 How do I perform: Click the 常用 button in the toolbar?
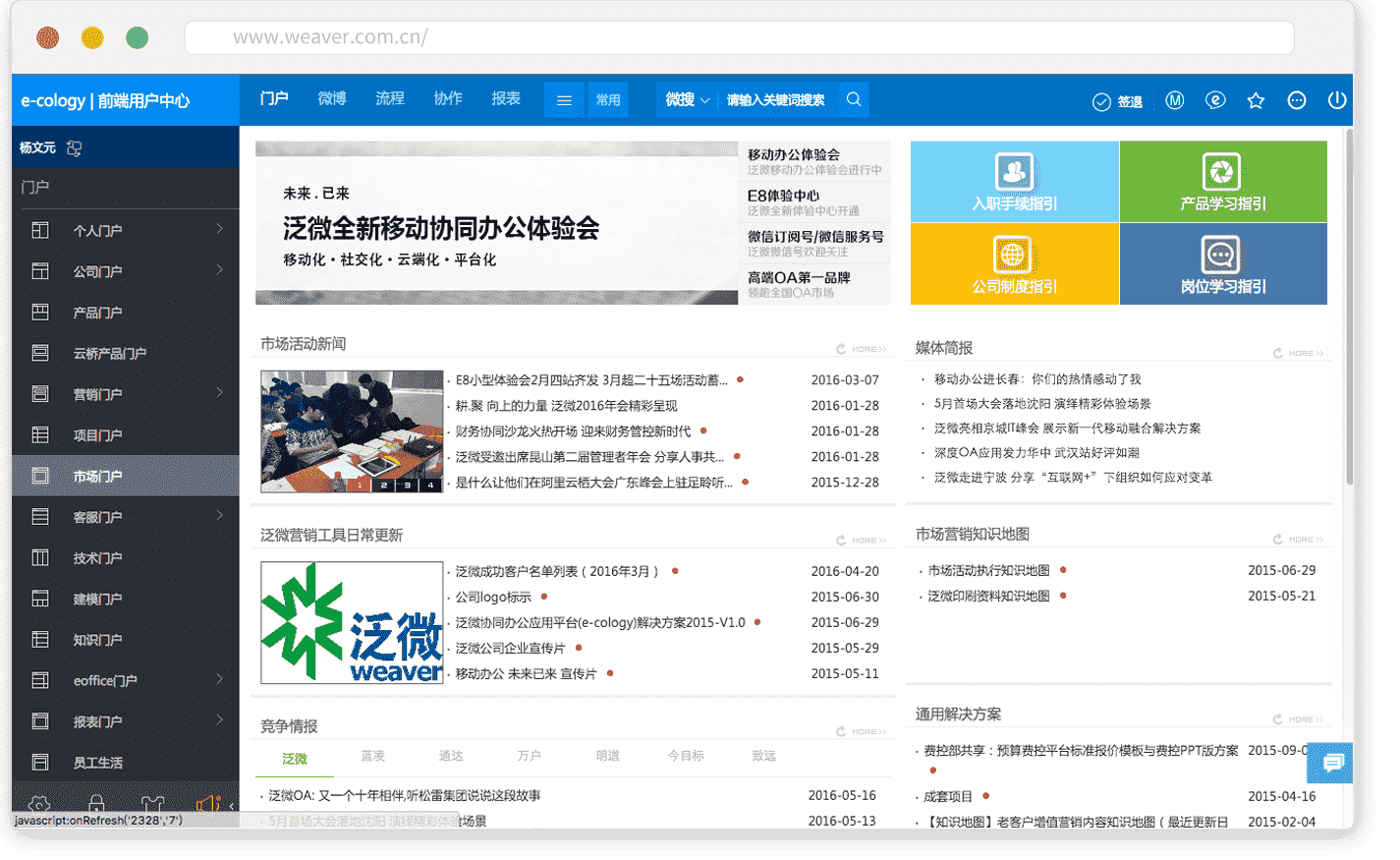(608, 100)
